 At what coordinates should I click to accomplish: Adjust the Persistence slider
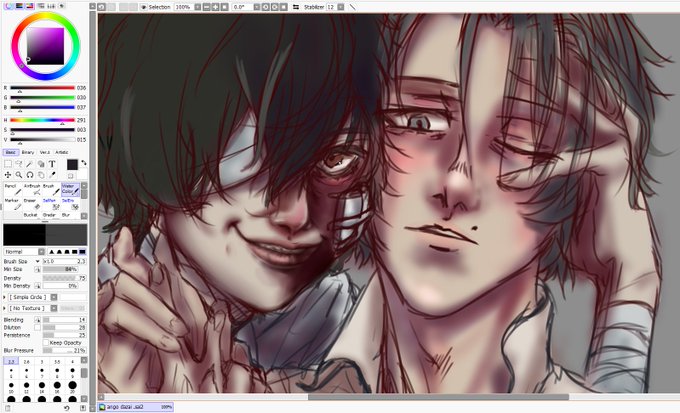tap(64, 335)
